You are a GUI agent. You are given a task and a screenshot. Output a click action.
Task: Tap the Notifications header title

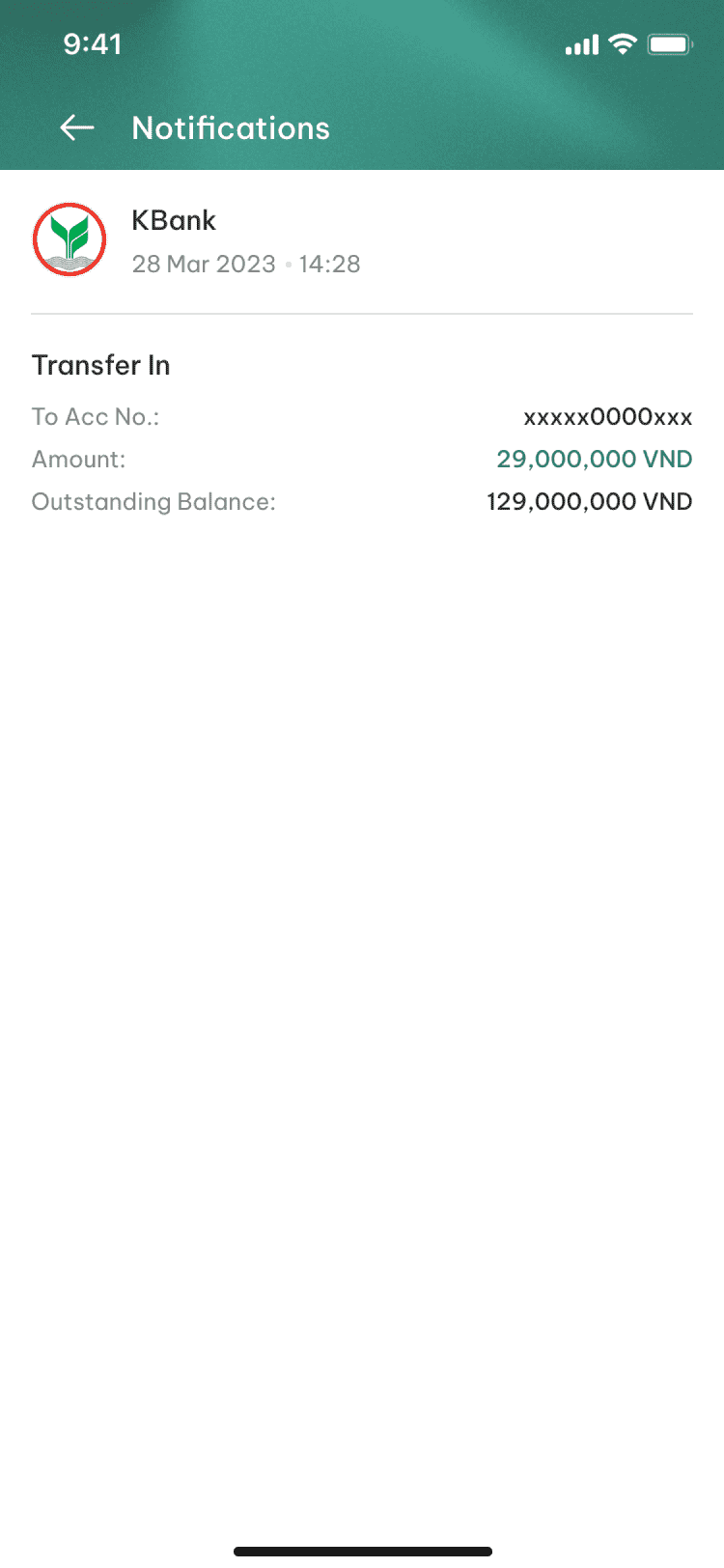click(x=231, y=127)
